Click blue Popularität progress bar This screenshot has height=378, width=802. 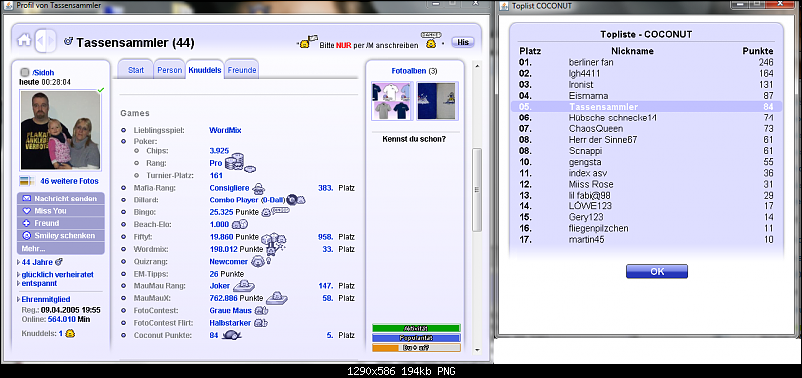pyautogui.click(x=416, y=338)
